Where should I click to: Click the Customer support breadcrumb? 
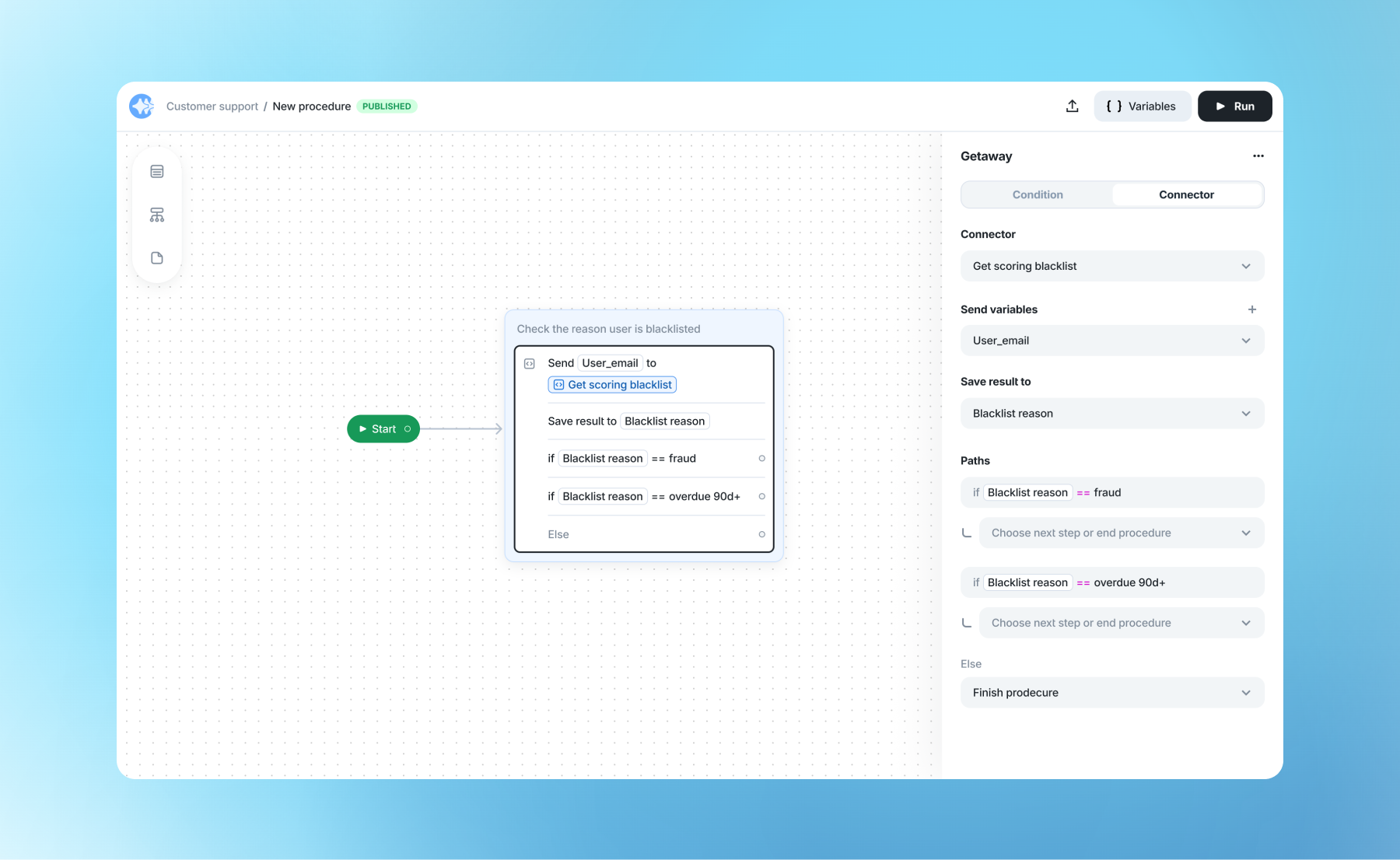(x=212, y=107)
